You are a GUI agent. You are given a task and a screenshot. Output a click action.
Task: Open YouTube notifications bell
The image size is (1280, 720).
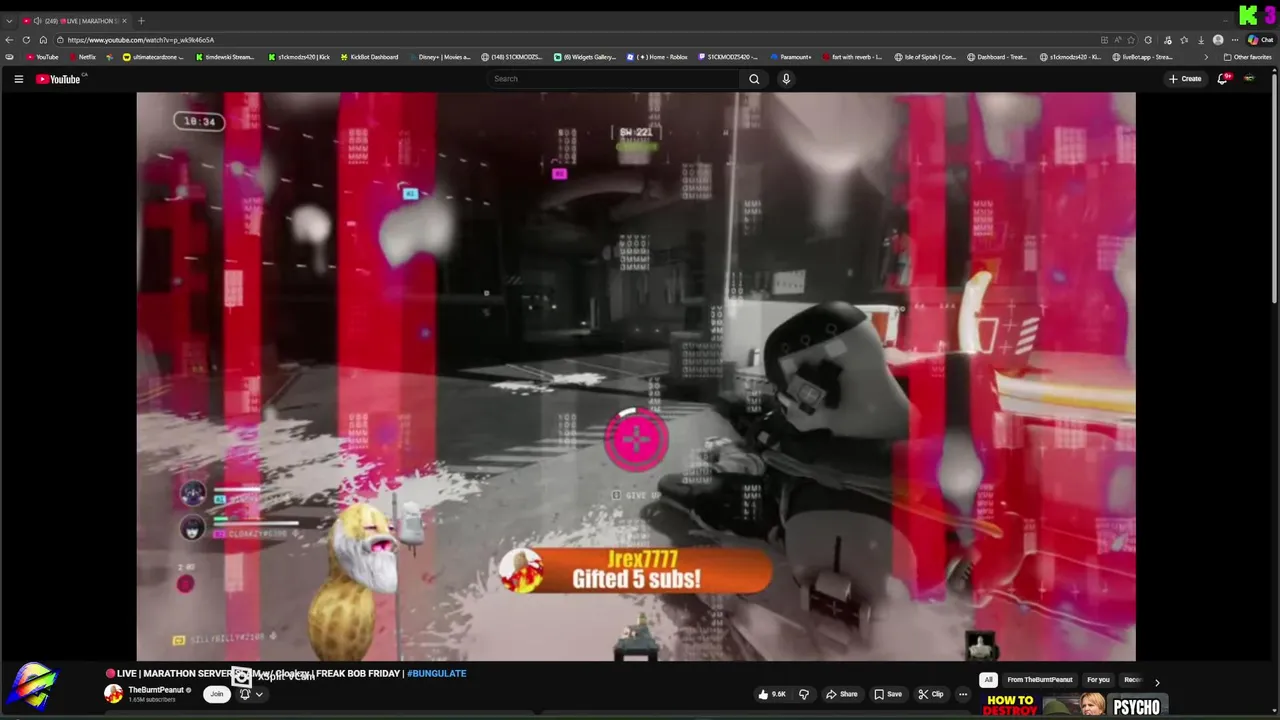(1222, 79)
